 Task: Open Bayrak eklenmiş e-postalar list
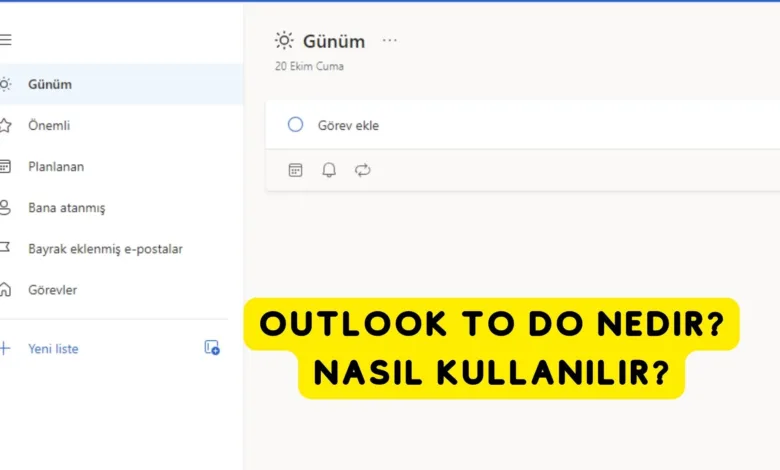click(105, 249)
